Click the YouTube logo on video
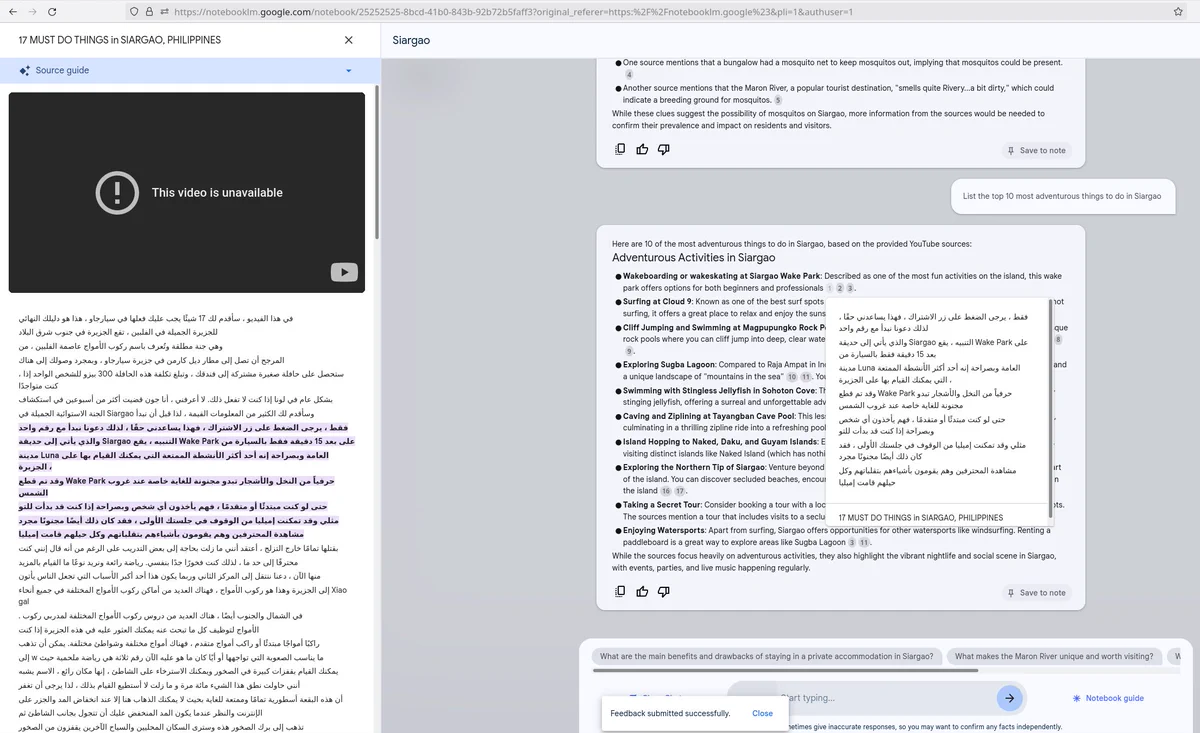 pyautogui.click(x=344, y=272)
